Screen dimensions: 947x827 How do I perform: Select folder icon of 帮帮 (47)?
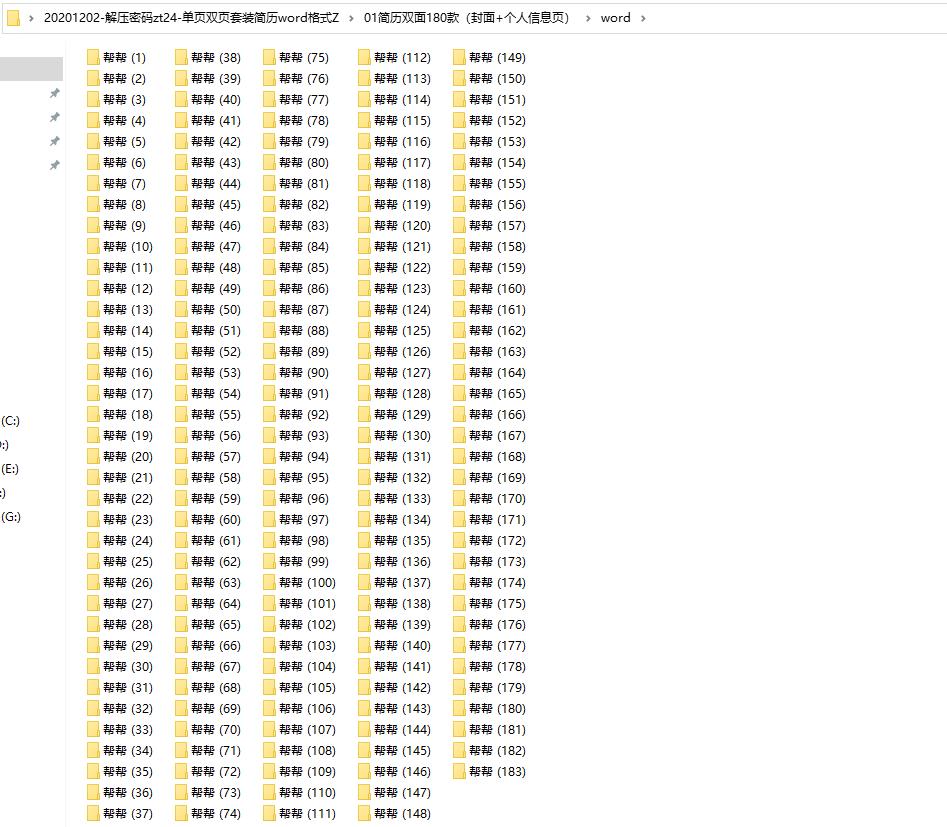click(x=181, y=246)
